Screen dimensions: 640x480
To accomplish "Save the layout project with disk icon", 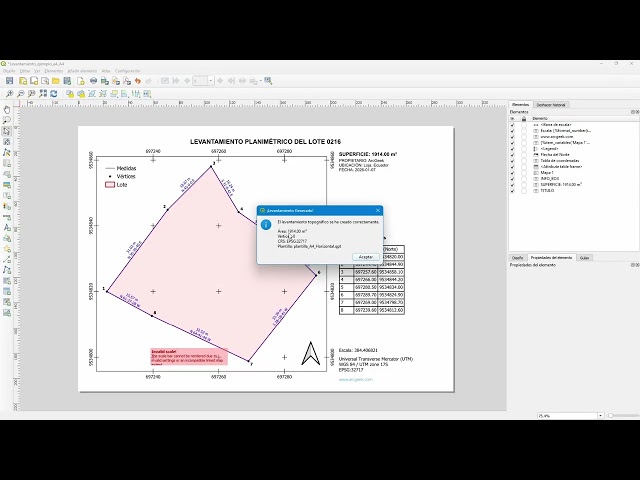I will coord(9,81).
